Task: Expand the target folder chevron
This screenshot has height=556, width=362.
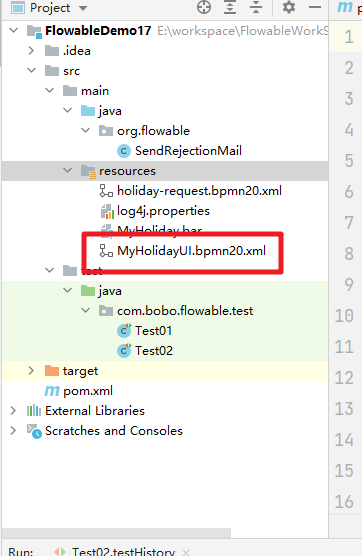Action: [31, 371]
